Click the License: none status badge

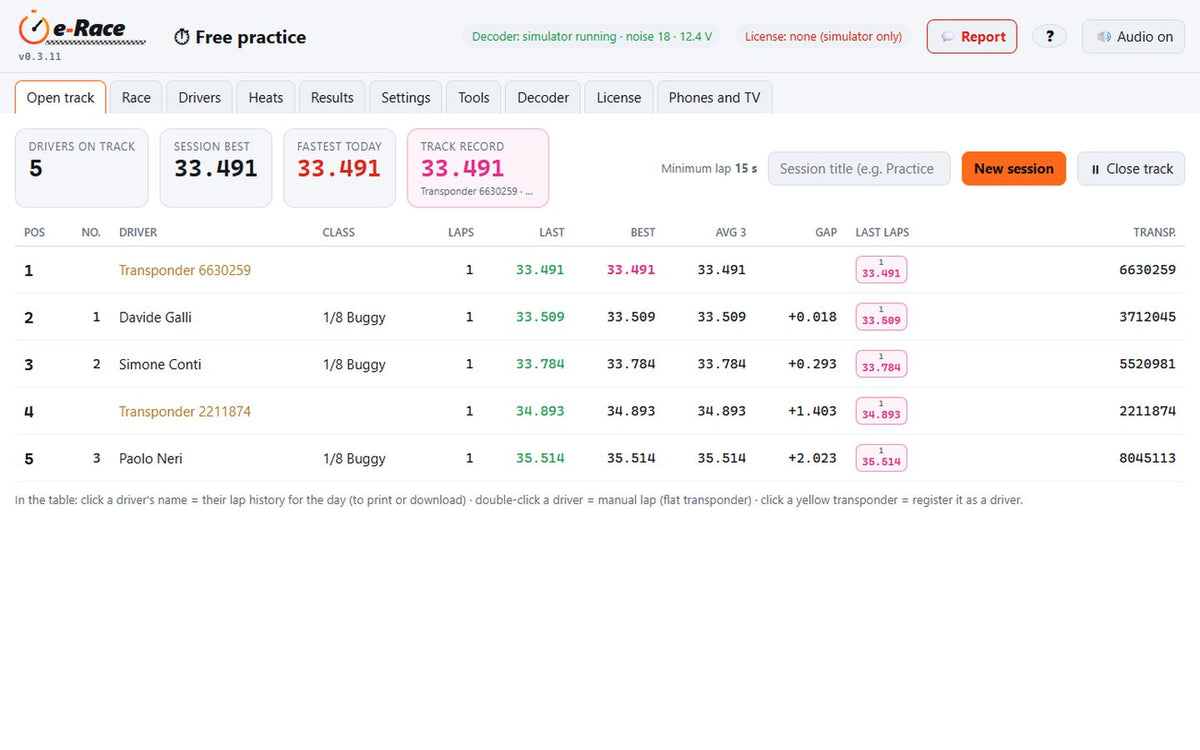(x=824, y=37)
